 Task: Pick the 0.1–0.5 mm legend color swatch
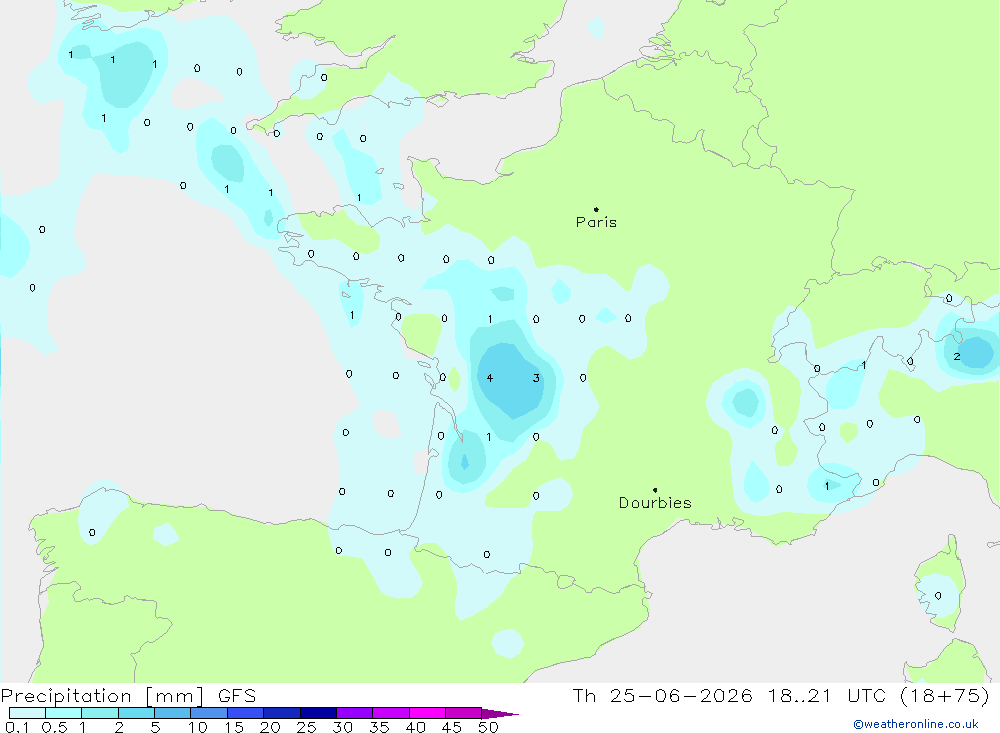coord(27,713)
